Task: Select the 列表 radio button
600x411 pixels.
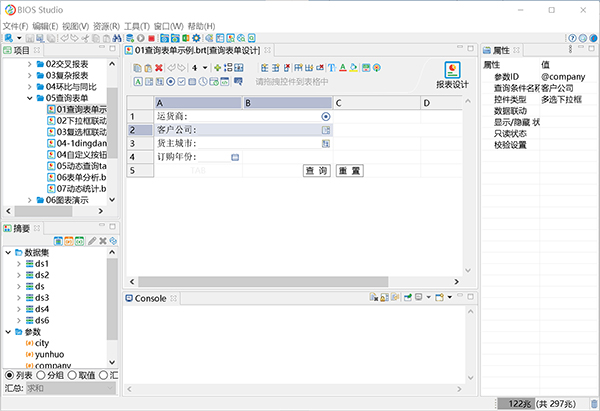Action: 10,375
